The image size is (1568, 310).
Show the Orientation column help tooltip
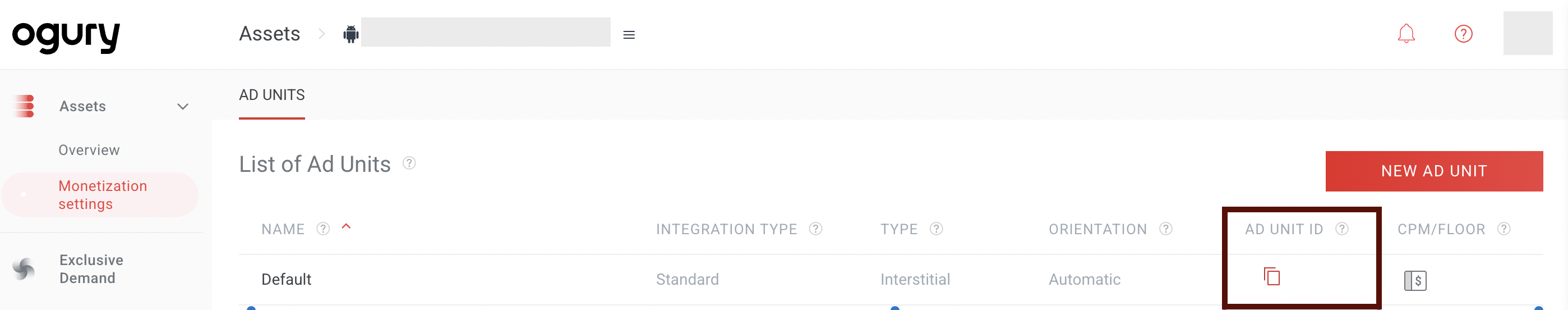pos(1165,229)
